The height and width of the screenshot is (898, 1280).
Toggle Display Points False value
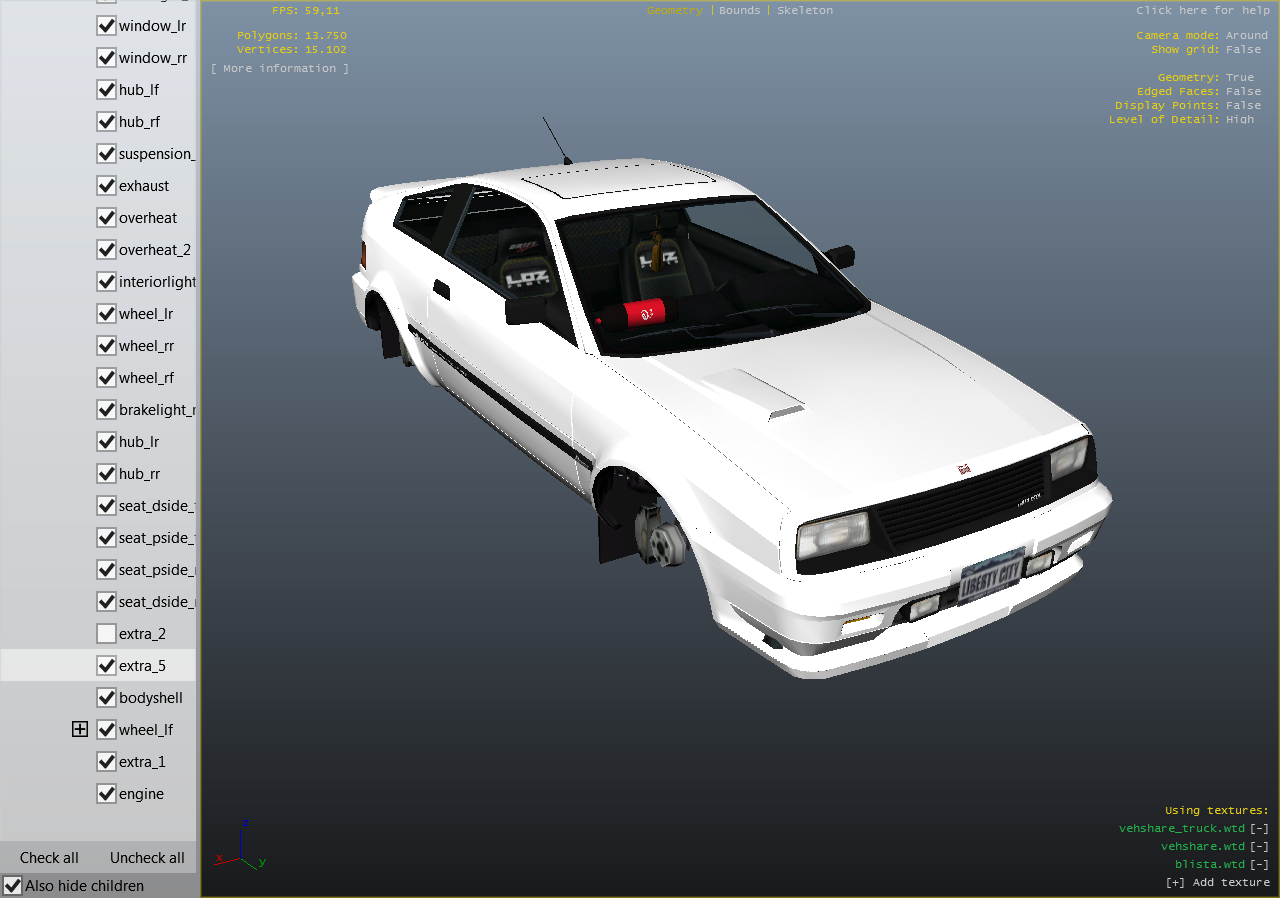point(1244,105)
